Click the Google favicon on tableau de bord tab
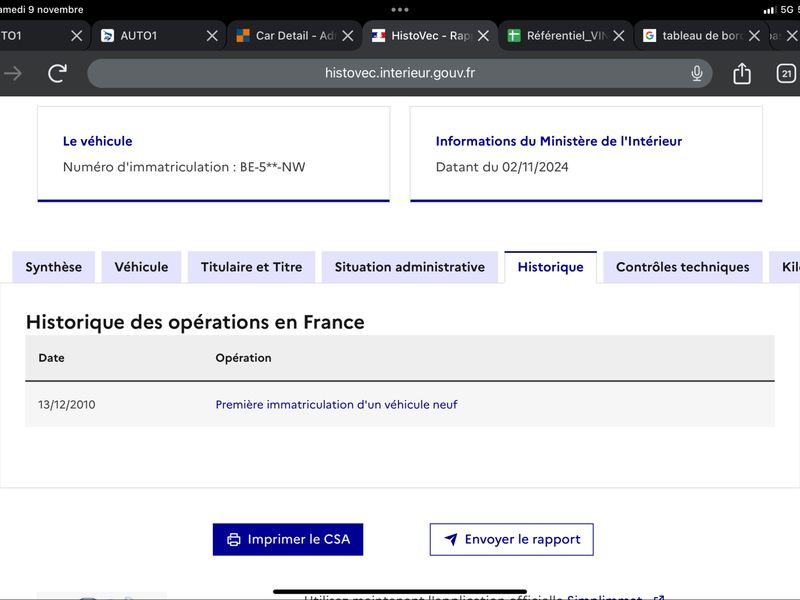 [649, 36]
